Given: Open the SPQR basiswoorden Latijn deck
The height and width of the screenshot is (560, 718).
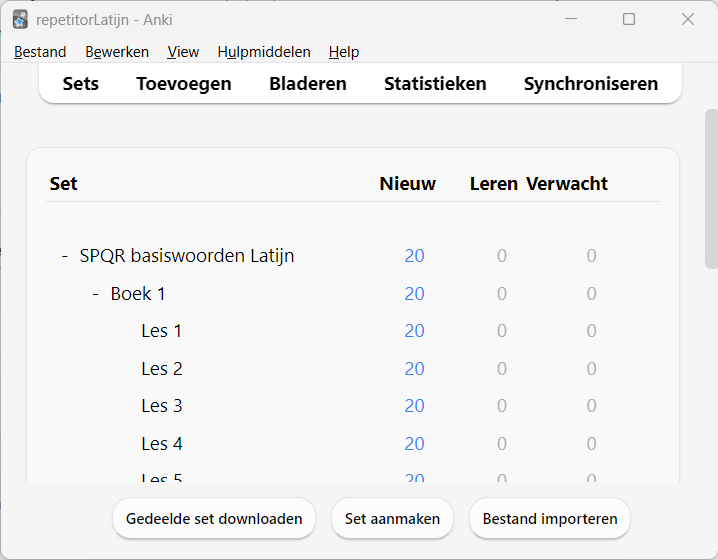Looking at the screenshot, I should tap(187, 256).
